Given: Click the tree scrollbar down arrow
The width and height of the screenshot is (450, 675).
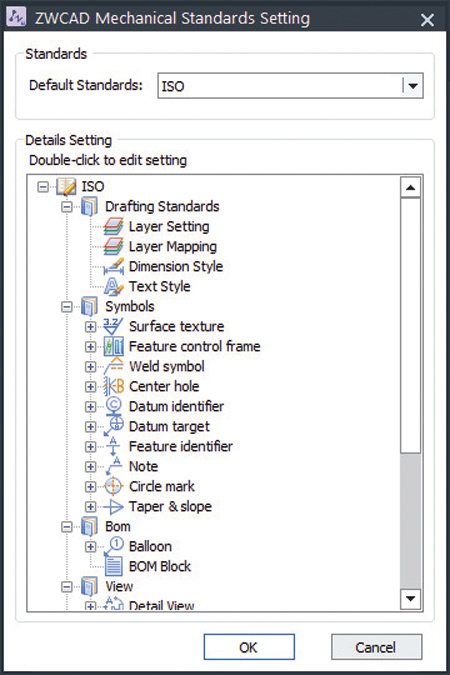Looking at the screenshot, I should pos(410,599).
